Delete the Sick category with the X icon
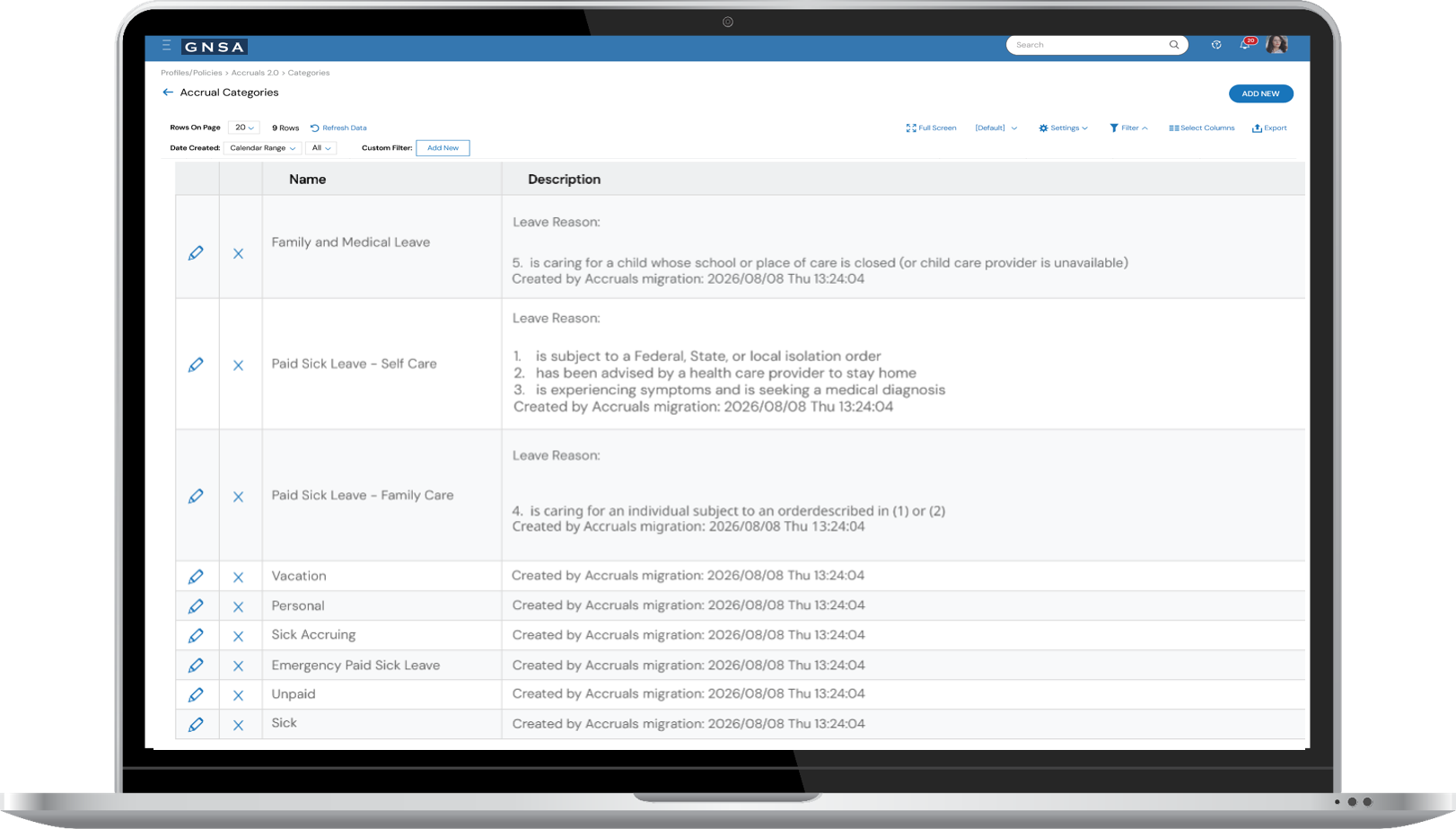The height and width of the screenshot is (829, 1456). tap(239, 724)
